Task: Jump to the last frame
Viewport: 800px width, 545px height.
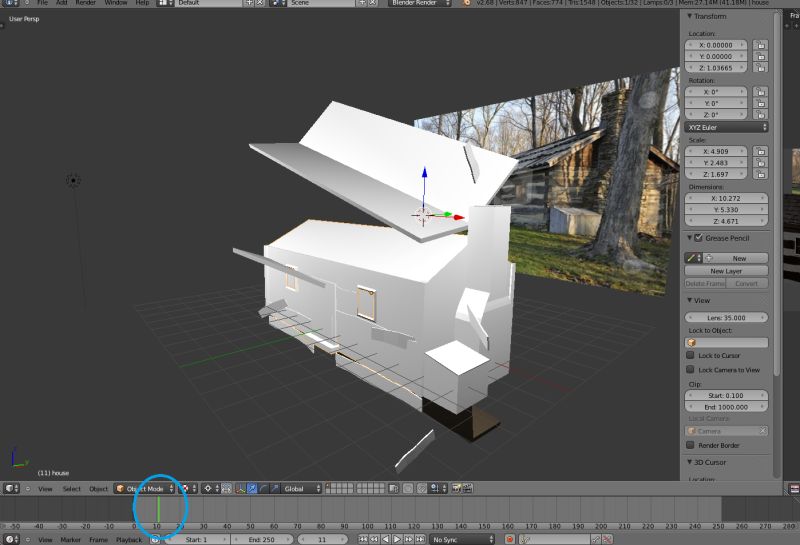Action: pyautogui.click(x=420, y=539)
